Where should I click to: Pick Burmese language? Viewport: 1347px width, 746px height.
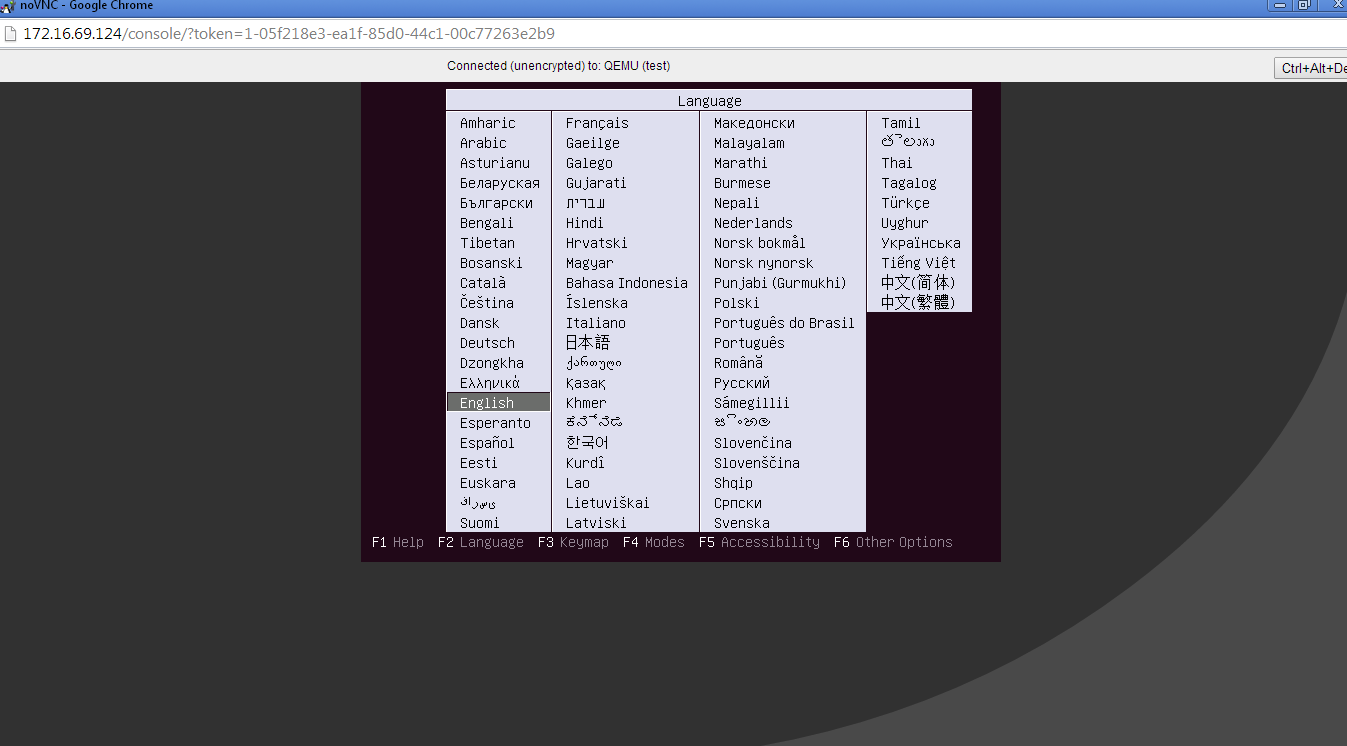pos(742,183)
